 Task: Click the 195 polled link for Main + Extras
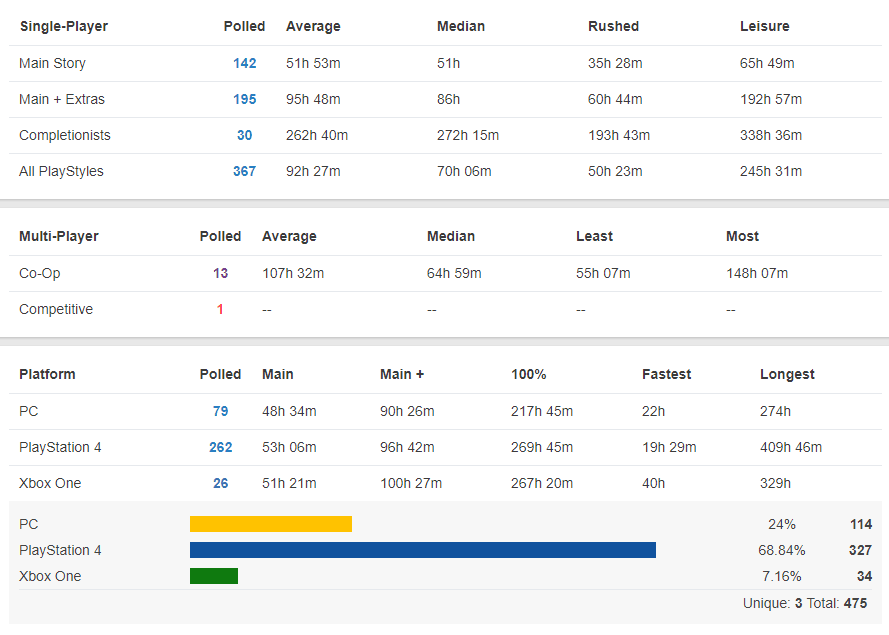(244, 99)
